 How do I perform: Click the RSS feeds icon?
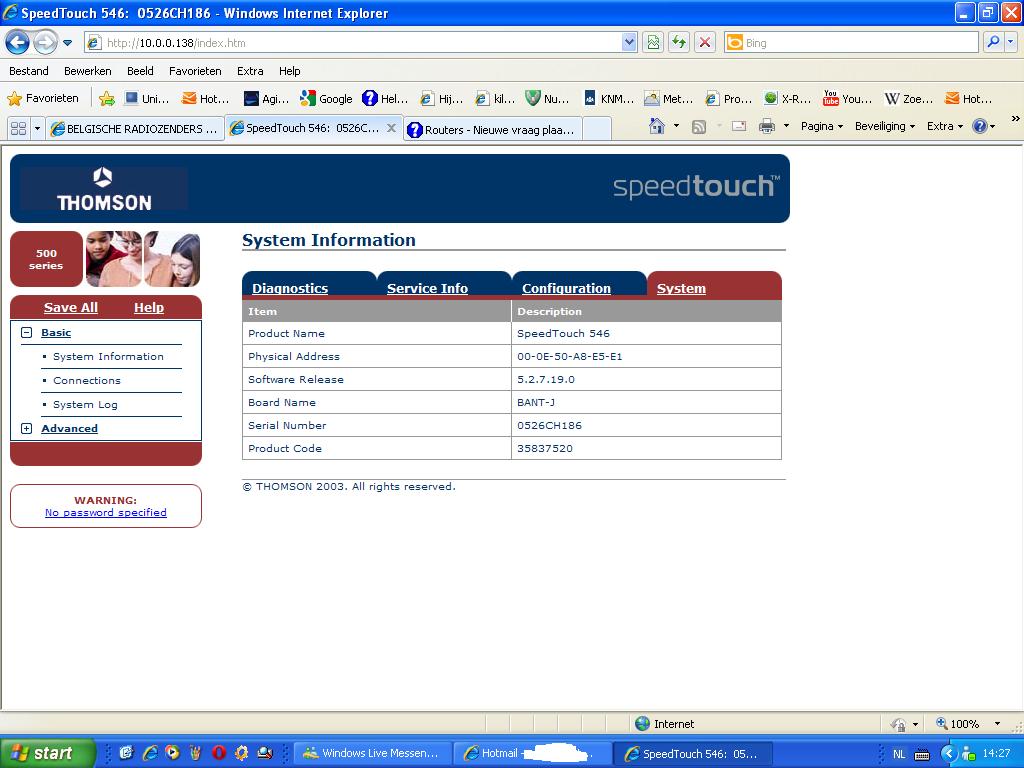tap(699, 127)
